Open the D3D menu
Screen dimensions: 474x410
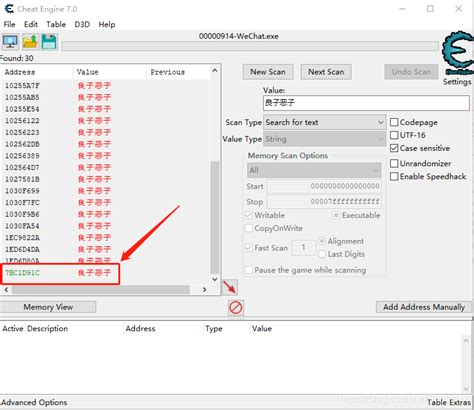[82, 24]
